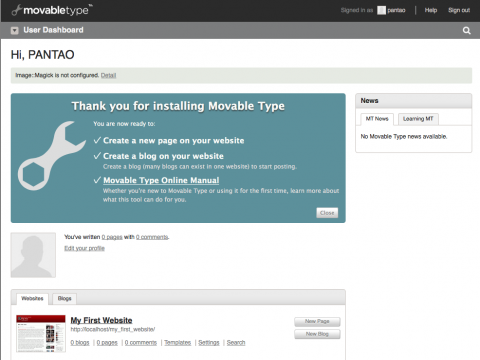
Task: Click the News widget header
Action: (414, 101)
